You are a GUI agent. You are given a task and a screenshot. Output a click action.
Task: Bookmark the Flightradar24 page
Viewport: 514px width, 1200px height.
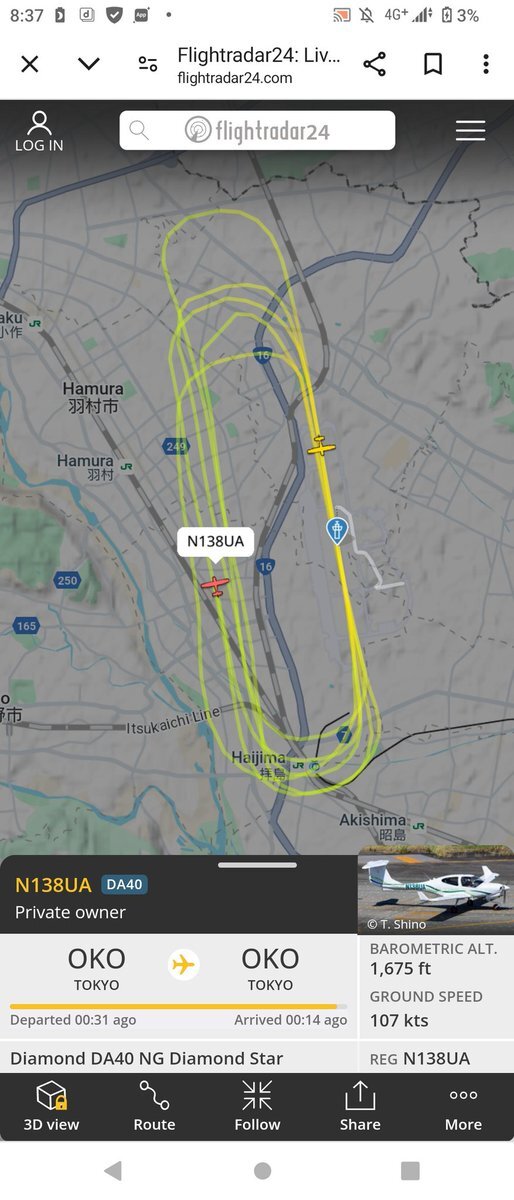click(433, 64)
